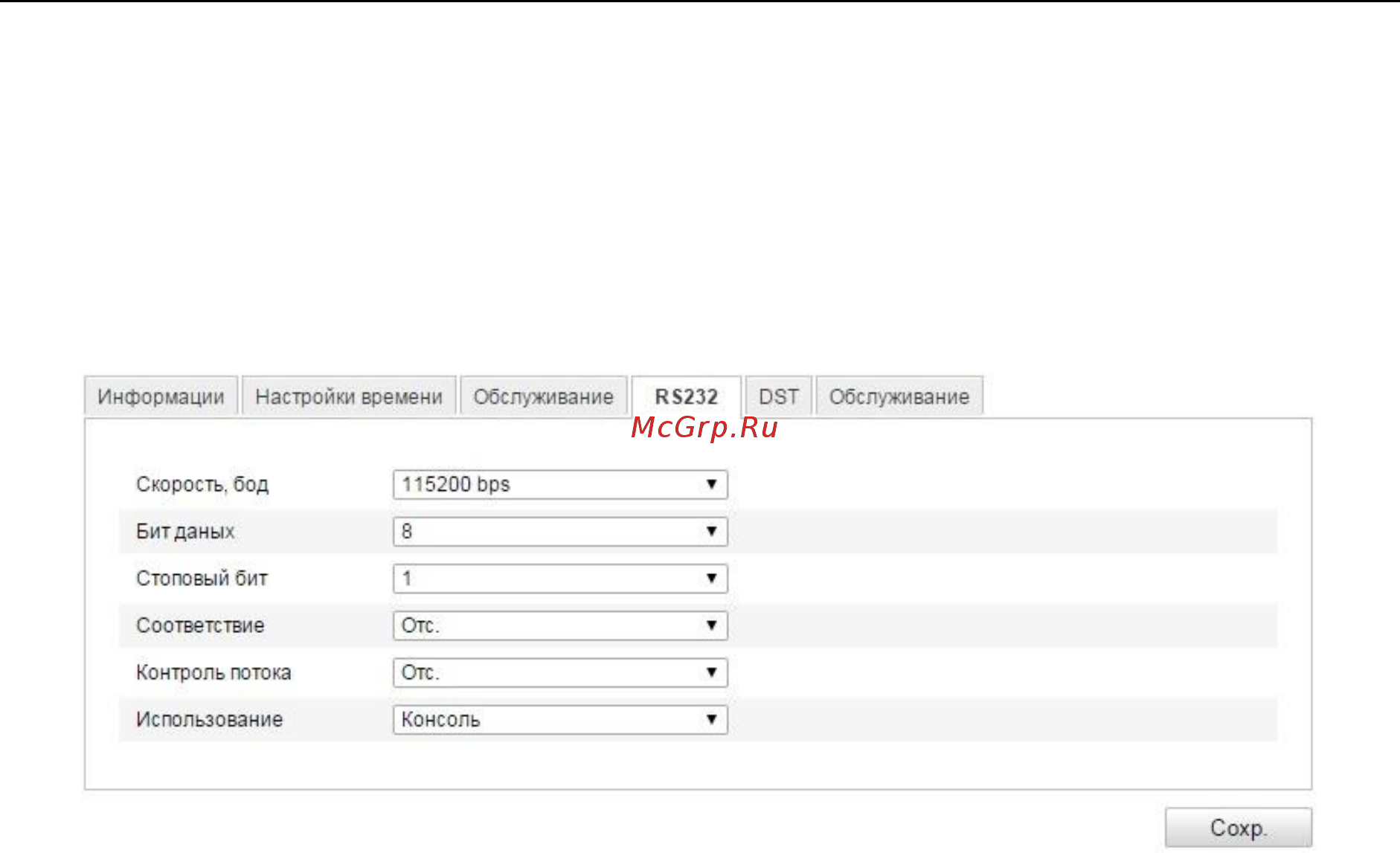Open the Обслуживание tab after DST
The image size is (1400, 853).
899,396
